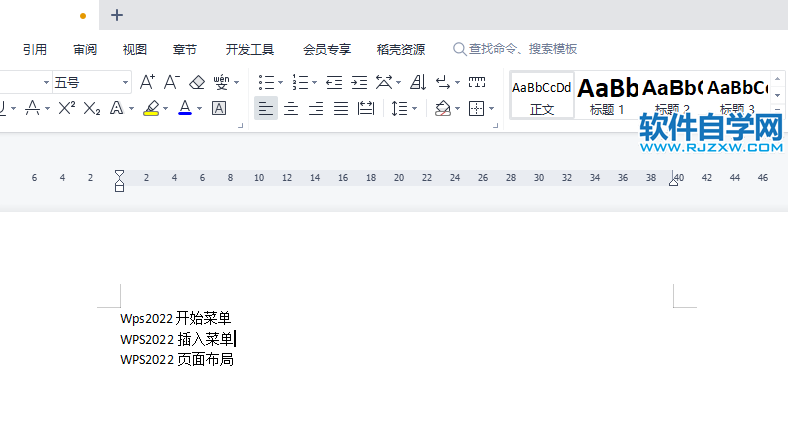Click first-line indent marker on ruler
The image size is (788, 440).
[119, 174]
